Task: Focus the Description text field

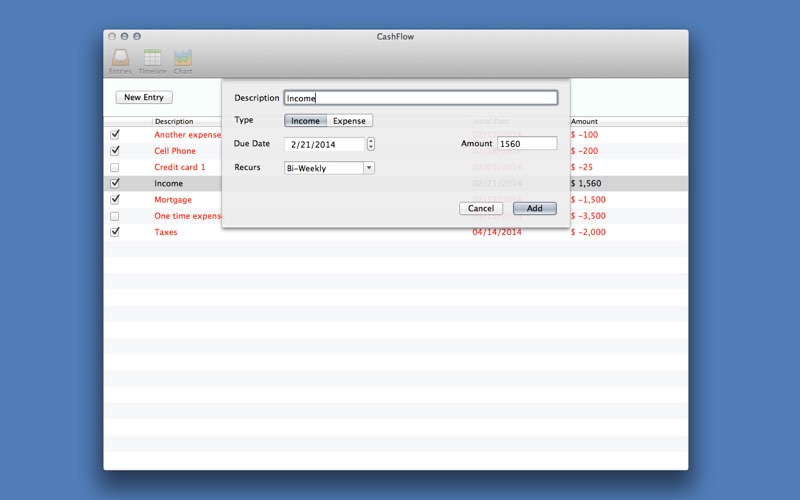Action: click(x=420, y=98)
